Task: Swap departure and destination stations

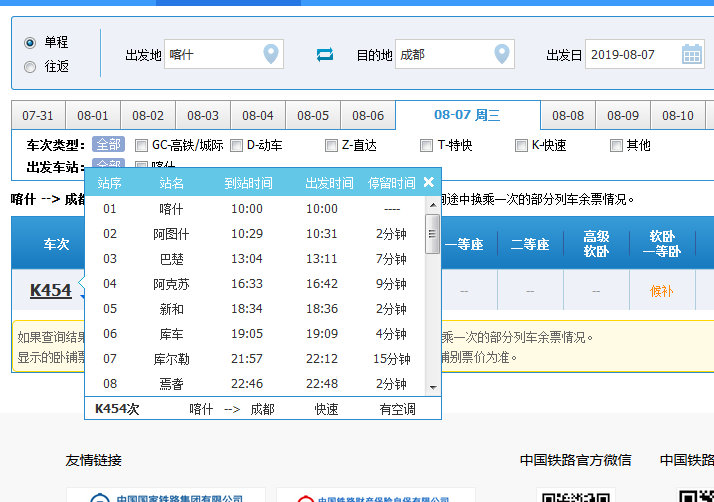Action: (x=325, y=55)
